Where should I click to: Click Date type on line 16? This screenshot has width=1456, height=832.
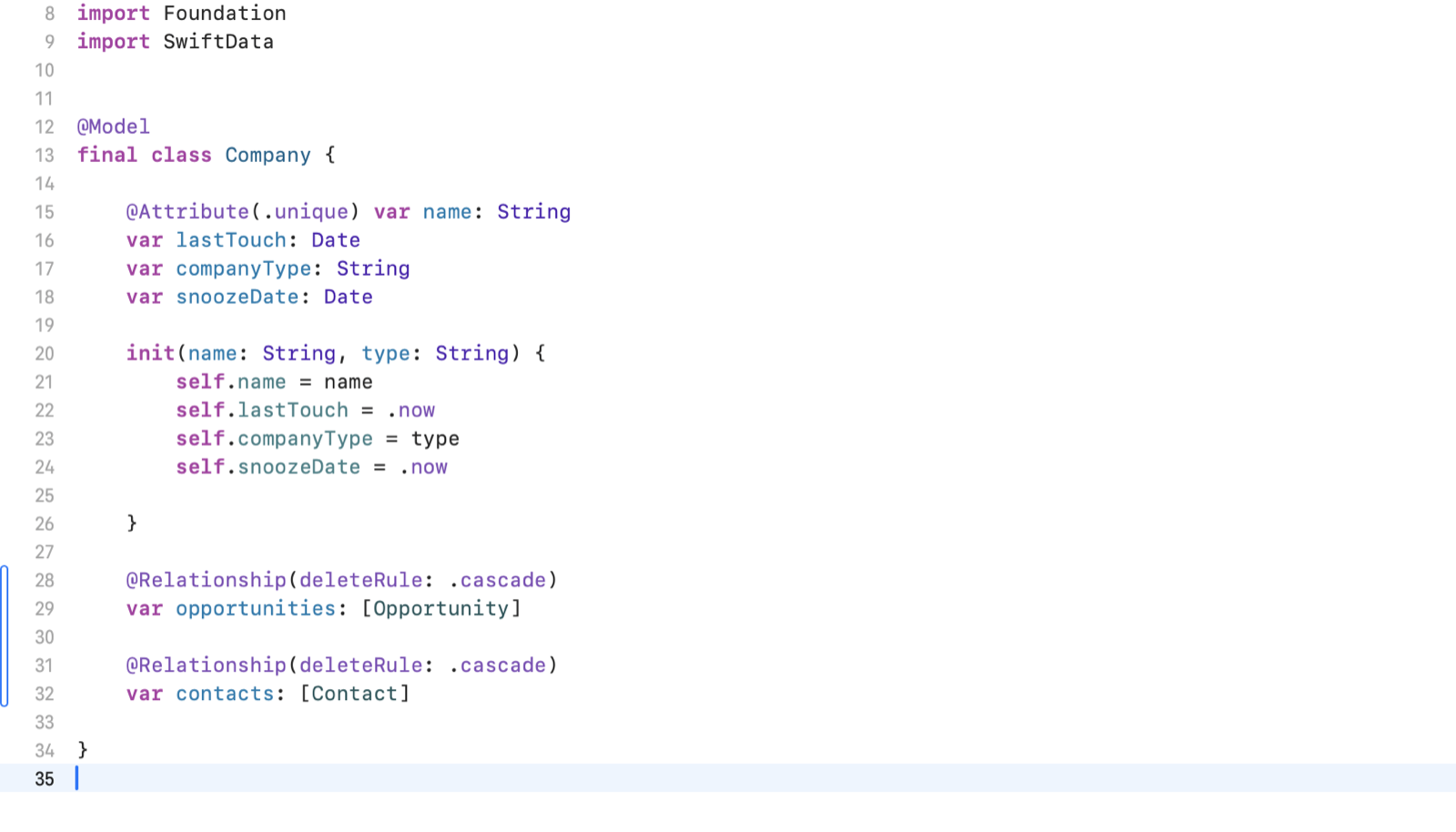point(336,240)
